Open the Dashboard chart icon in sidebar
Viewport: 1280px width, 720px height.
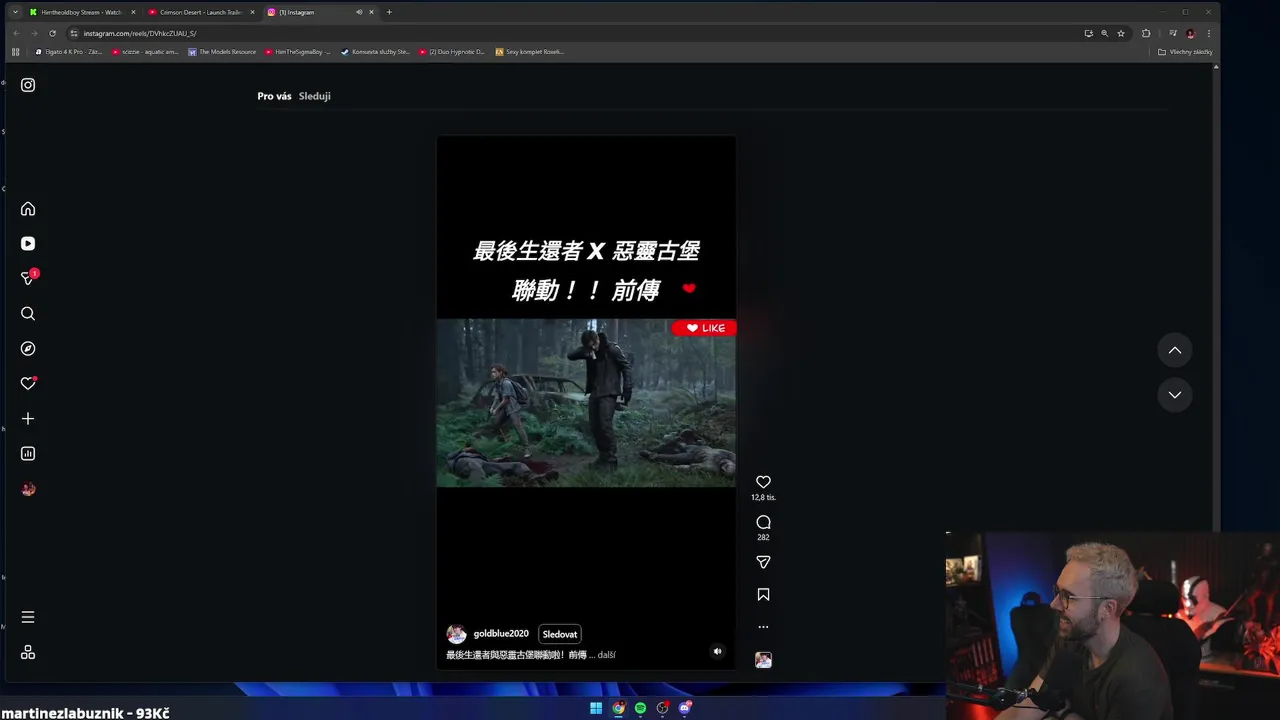28,454
